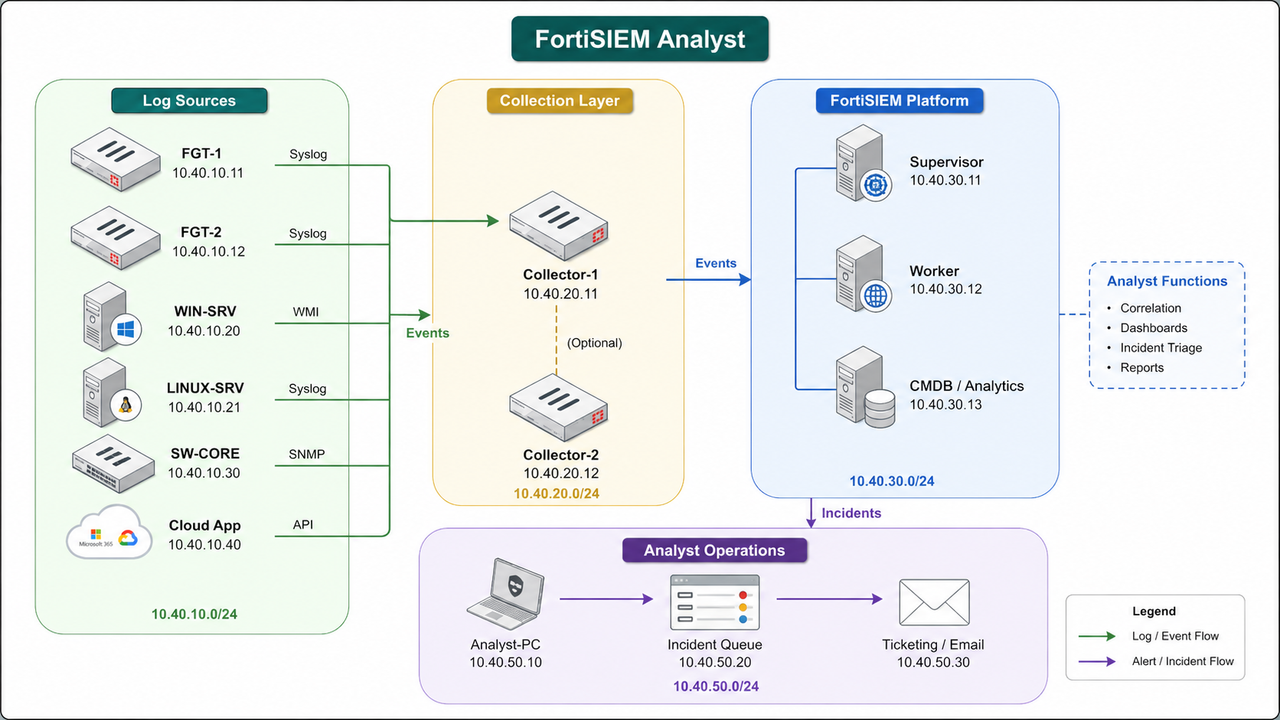Click the subnet label 10.40.30.0/24
This screenshot has height=720, width=1280.
click(x=892, y=481)
